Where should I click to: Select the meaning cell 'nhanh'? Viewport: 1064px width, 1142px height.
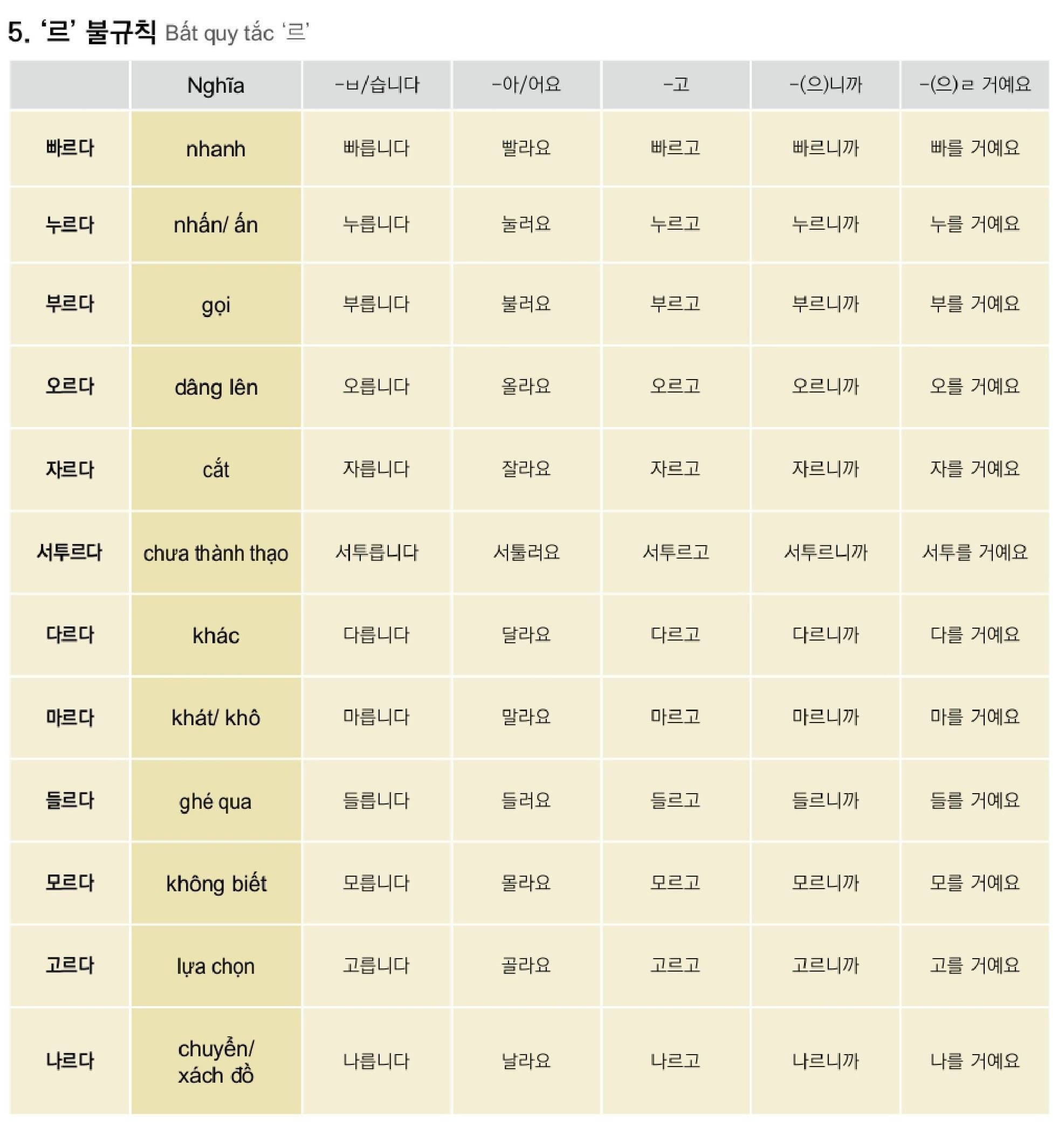coord(216,149)
